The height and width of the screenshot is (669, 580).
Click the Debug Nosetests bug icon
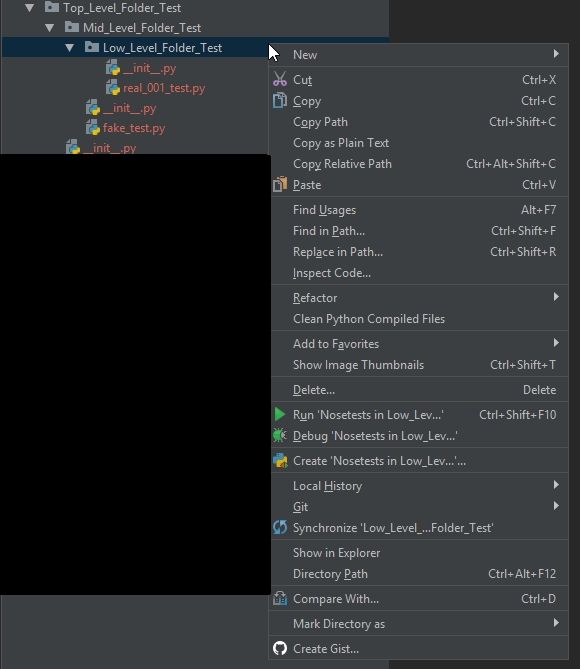(280, 436)
